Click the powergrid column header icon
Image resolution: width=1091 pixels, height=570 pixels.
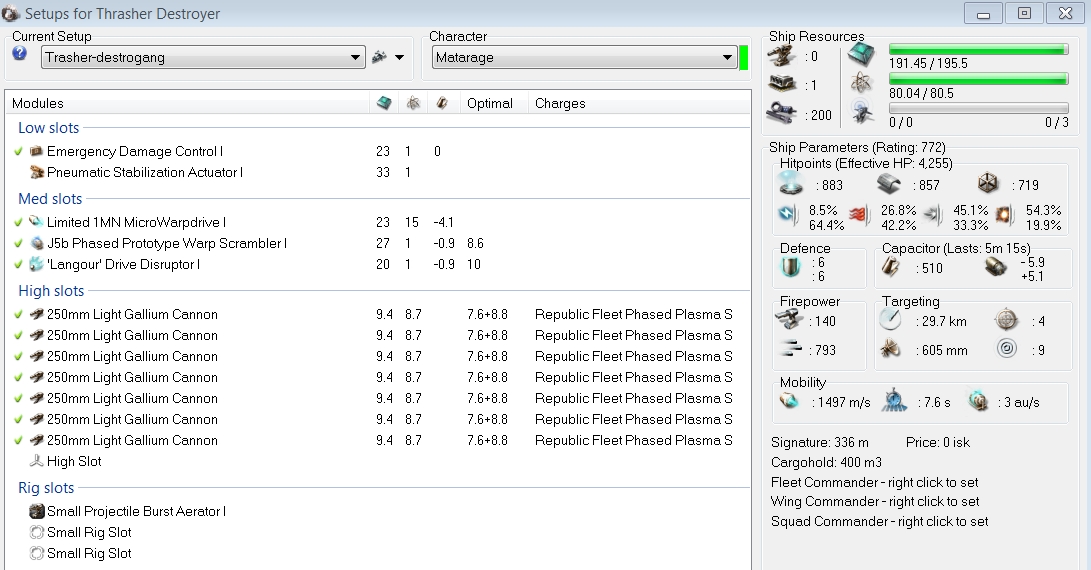point(413,103)
